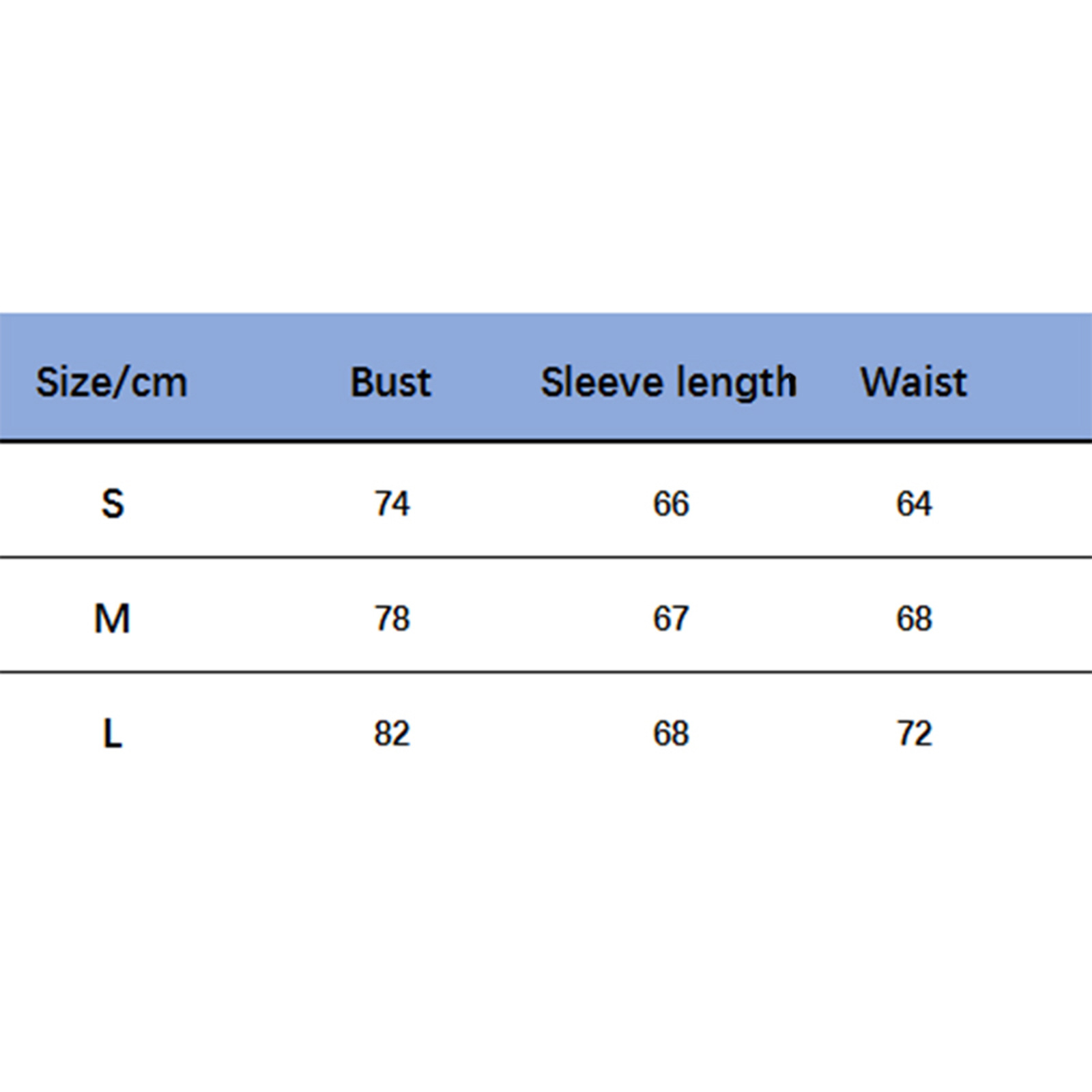
Task: Click the Waist column header
Action: (913, 382)
